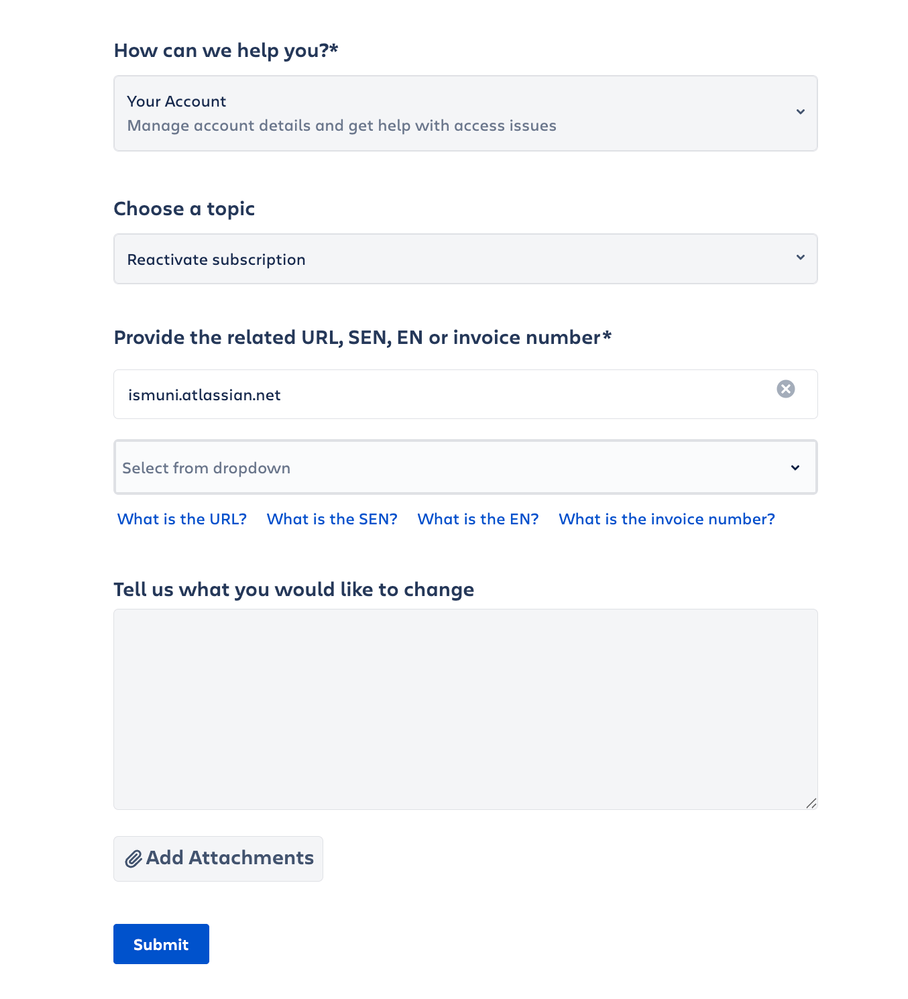Click 'Tell us what you would like to change' label
This screenshot has width=908, height=999.
coord(294,590)
